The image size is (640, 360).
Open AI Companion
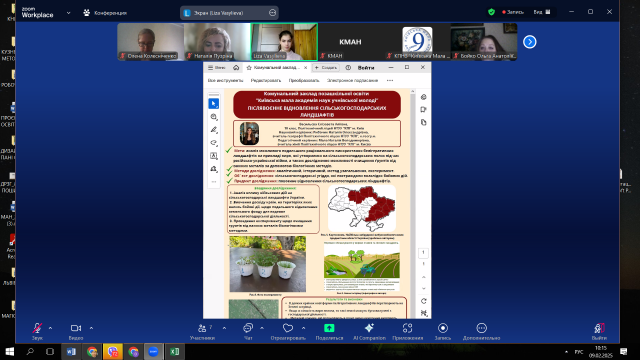coord(369,331)
